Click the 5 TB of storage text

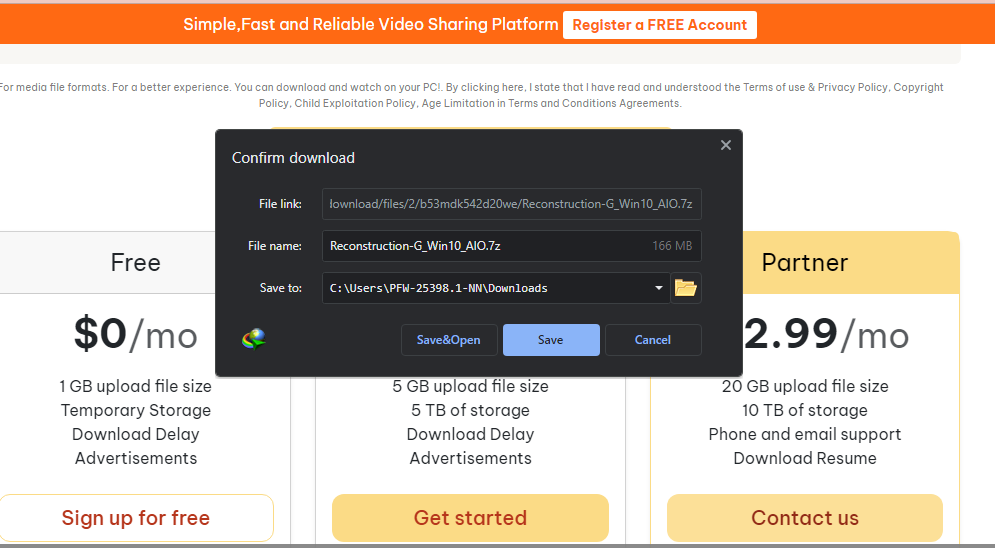470,410
